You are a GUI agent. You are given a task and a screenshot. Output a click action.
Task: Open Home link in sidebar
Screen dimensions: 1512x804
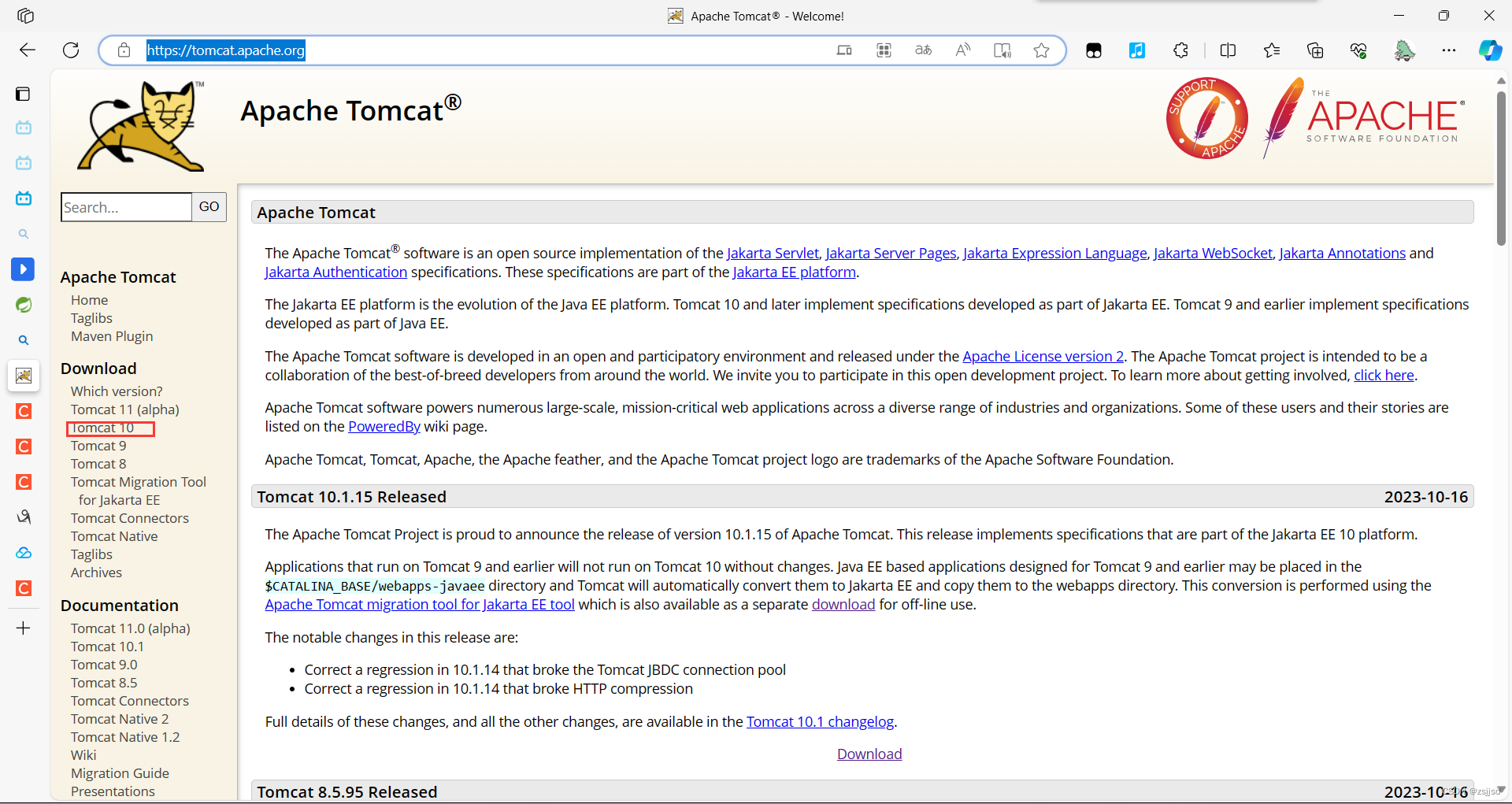coord(89,300)
